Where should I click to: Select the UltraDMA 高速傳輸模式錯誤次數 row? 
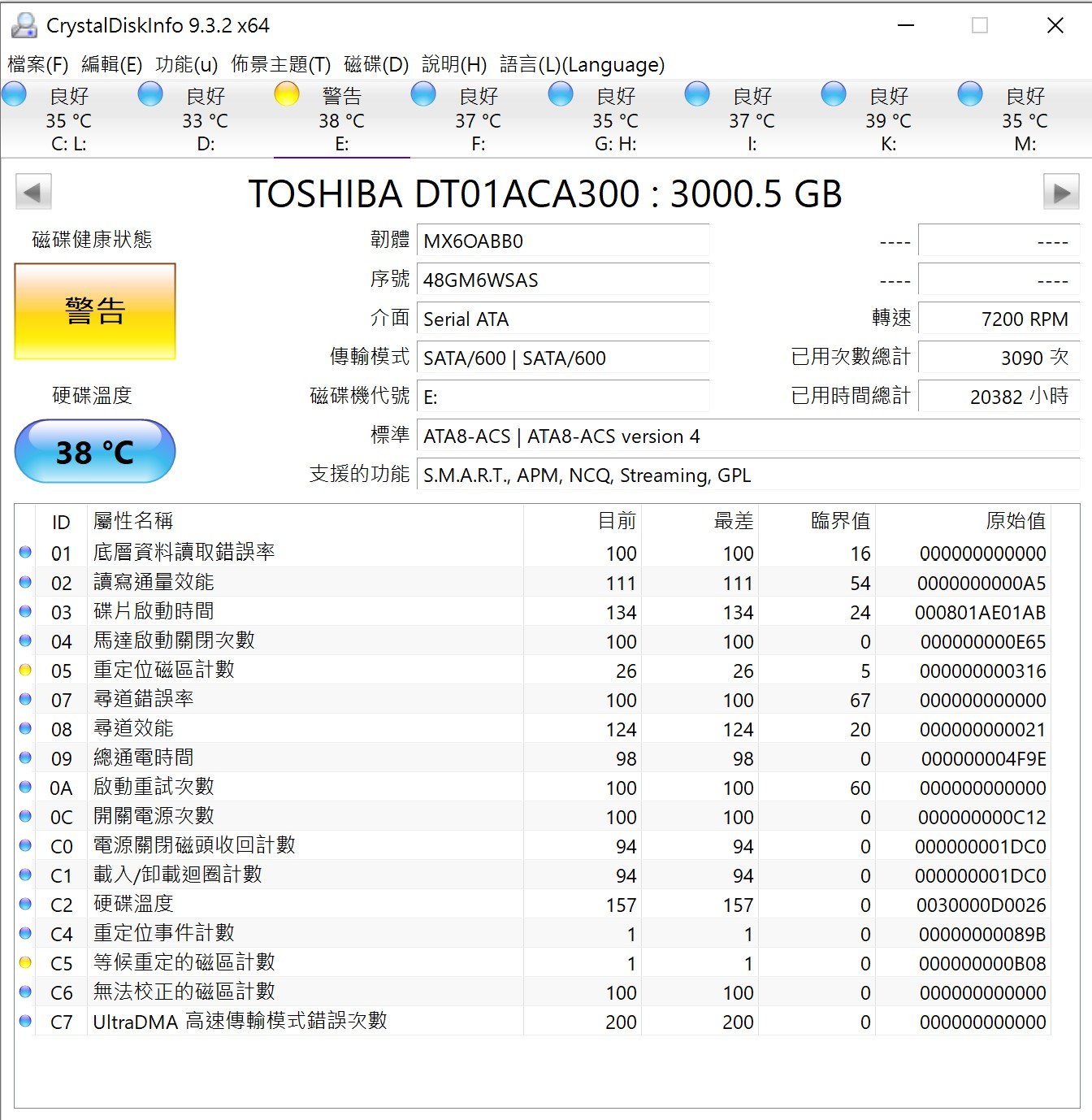(533, 1022)
